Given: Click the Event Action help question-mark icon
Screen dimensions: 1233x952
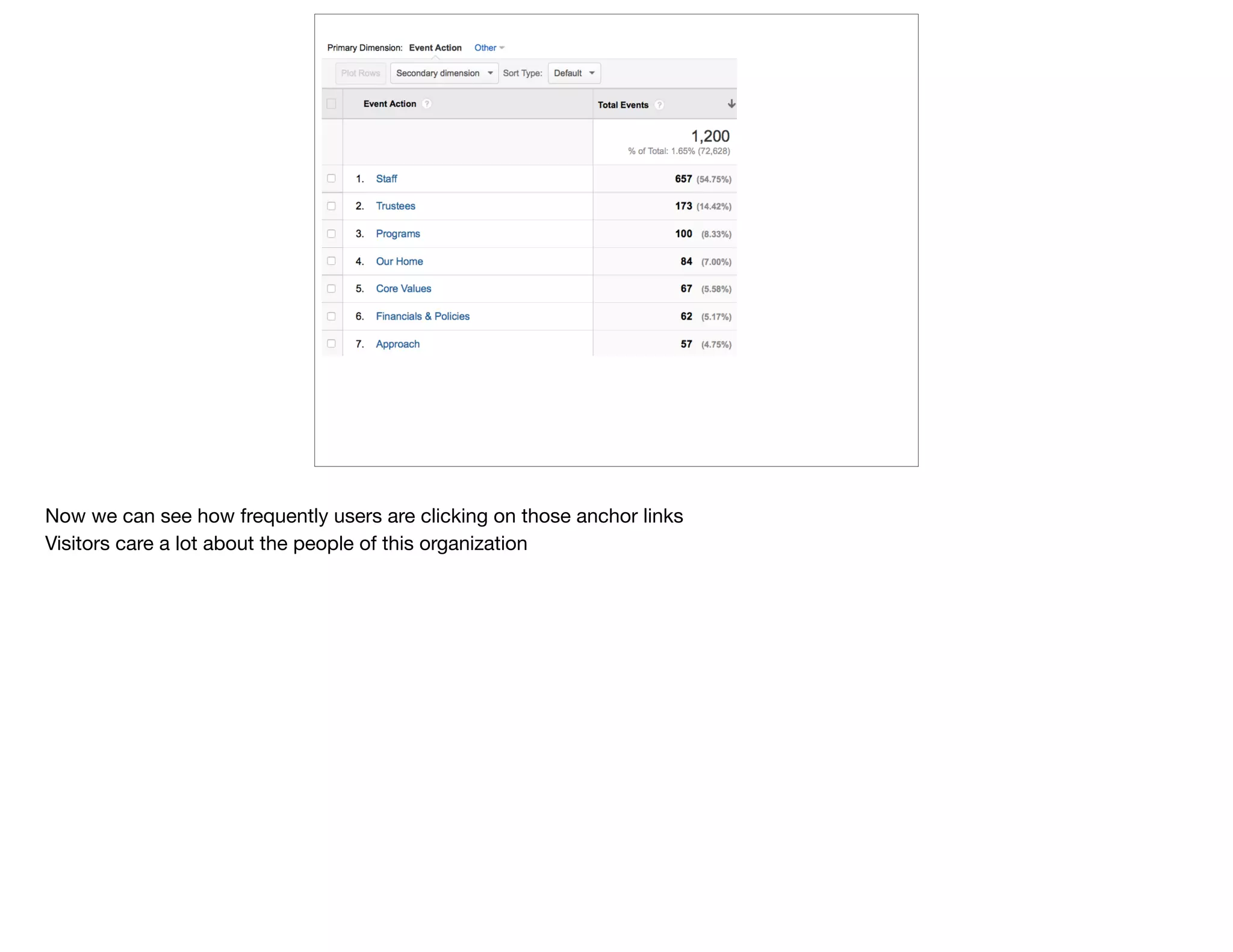Looking at the screenshot, I should pos(427,104).
